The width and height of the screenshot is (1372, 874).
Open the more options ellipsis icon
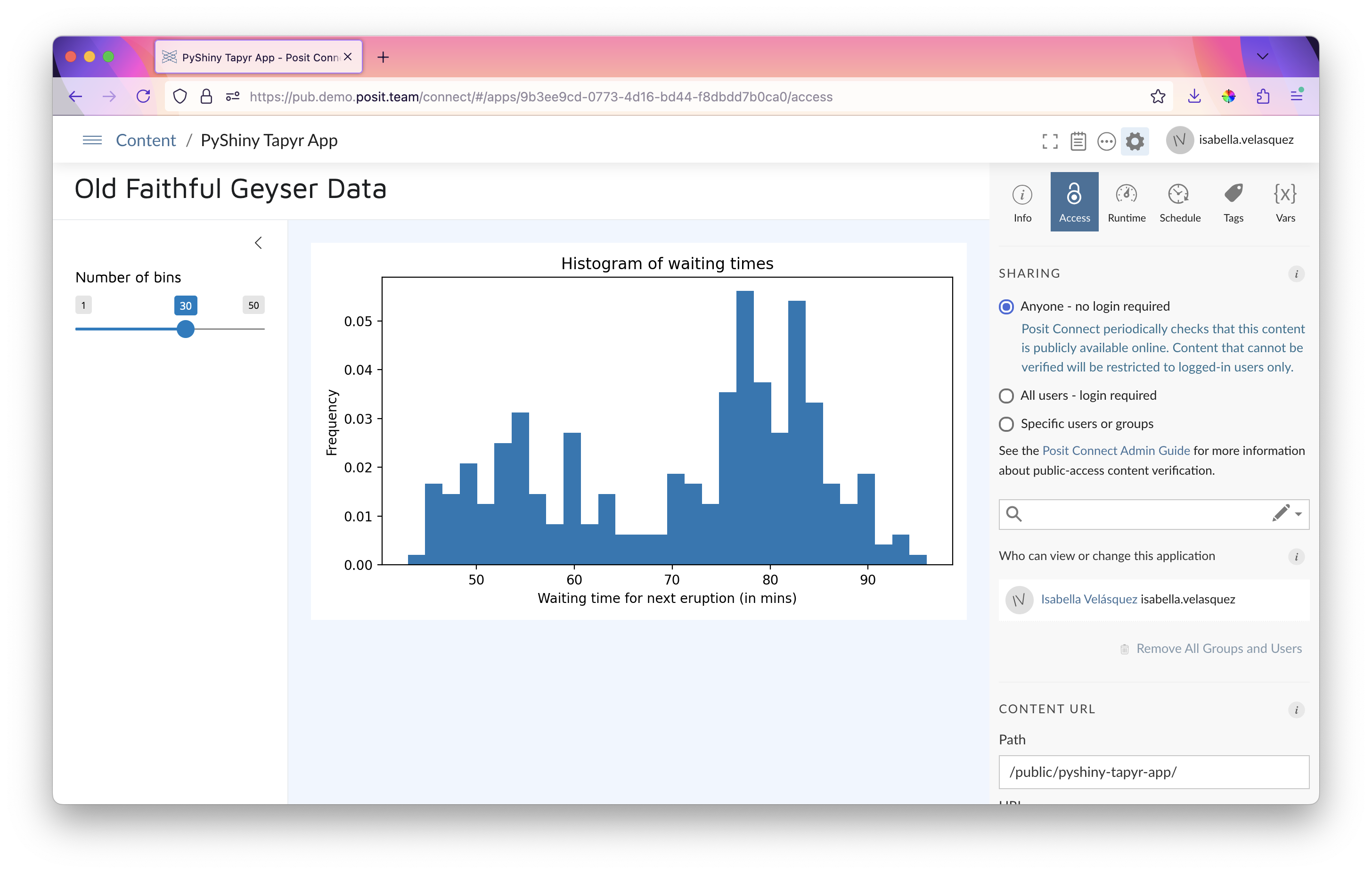1106,141
